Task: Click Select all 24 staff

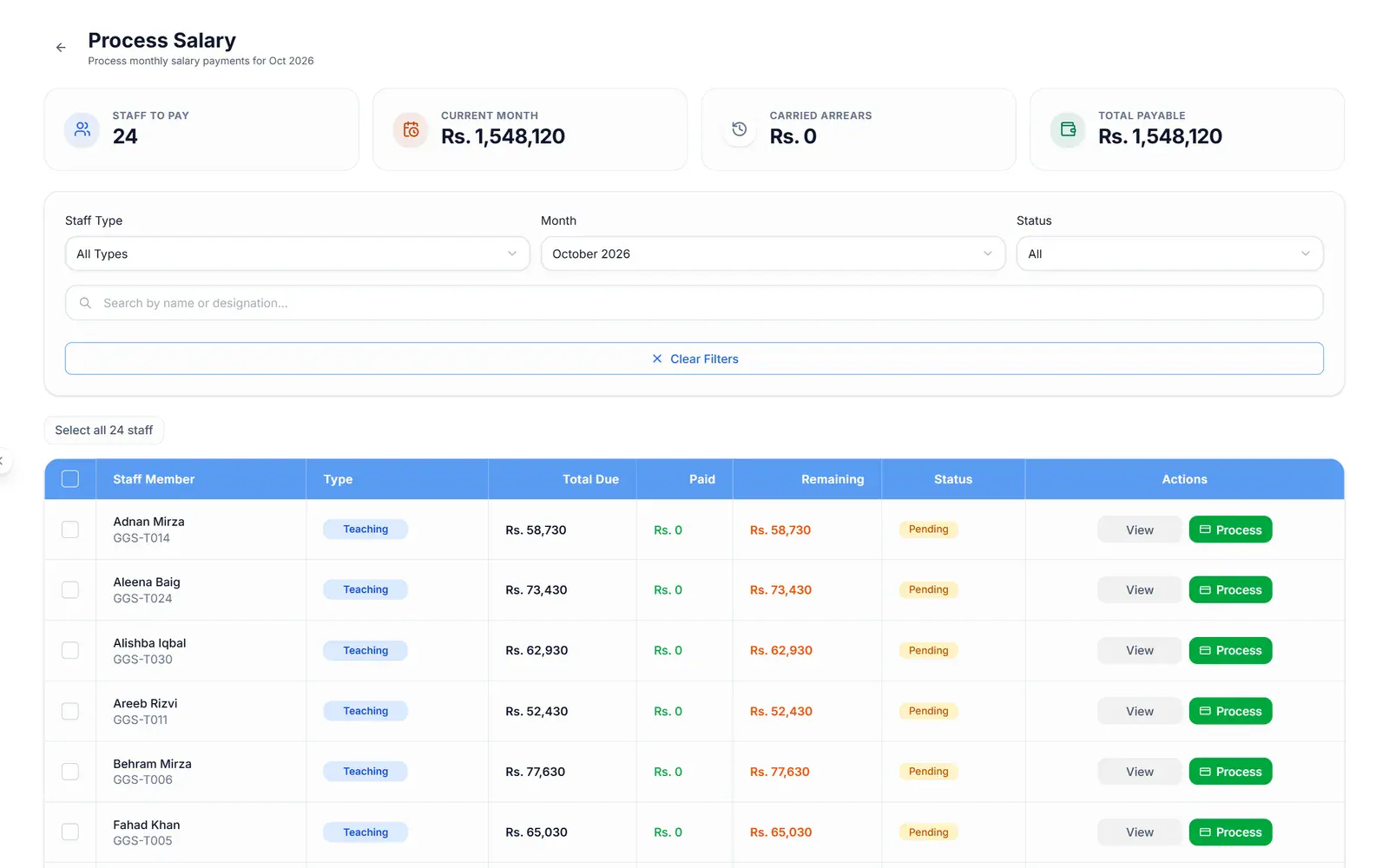Action: click(x=104, y=430)
